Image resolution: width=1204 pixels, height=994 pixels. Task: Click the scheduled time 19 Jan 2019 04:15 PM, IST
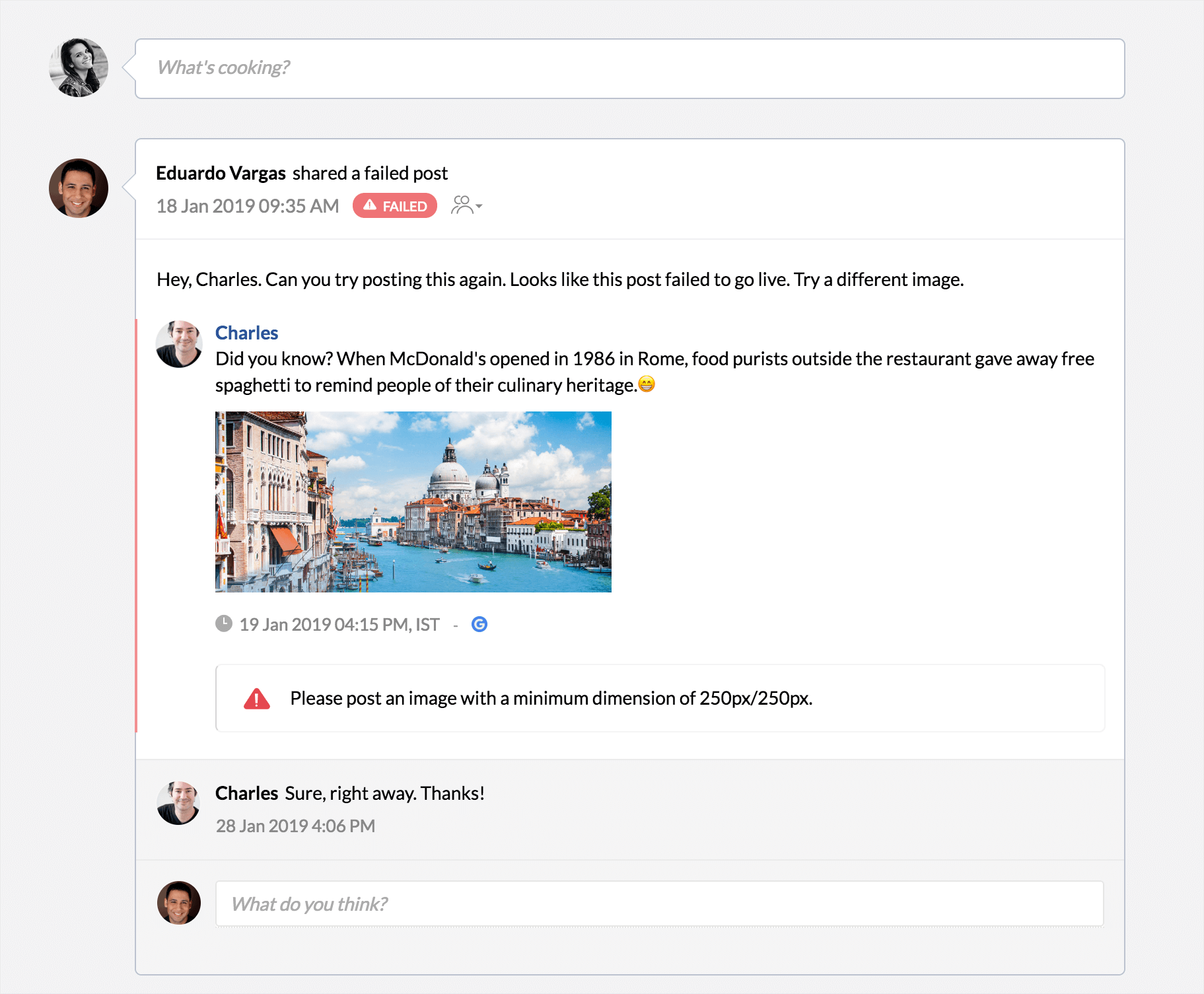click(339, 625)
